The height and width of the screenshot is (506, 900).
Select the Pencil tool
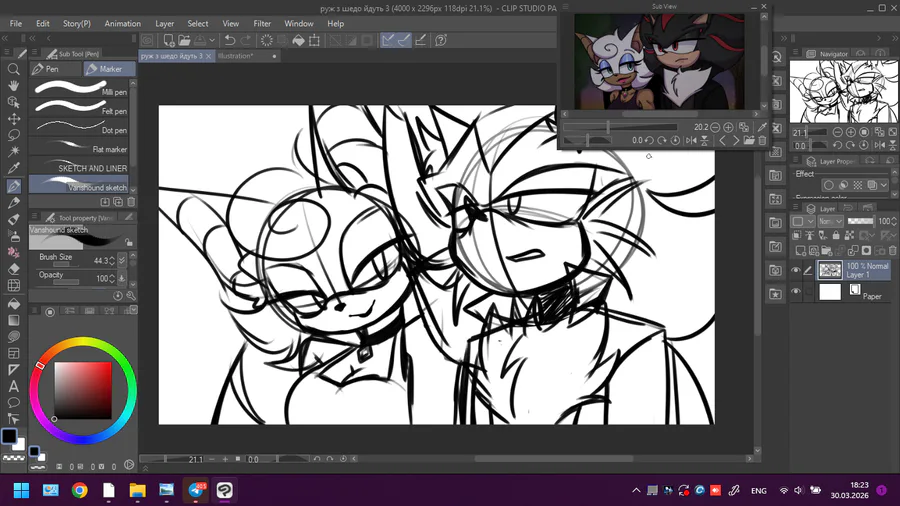coord(14,202)
